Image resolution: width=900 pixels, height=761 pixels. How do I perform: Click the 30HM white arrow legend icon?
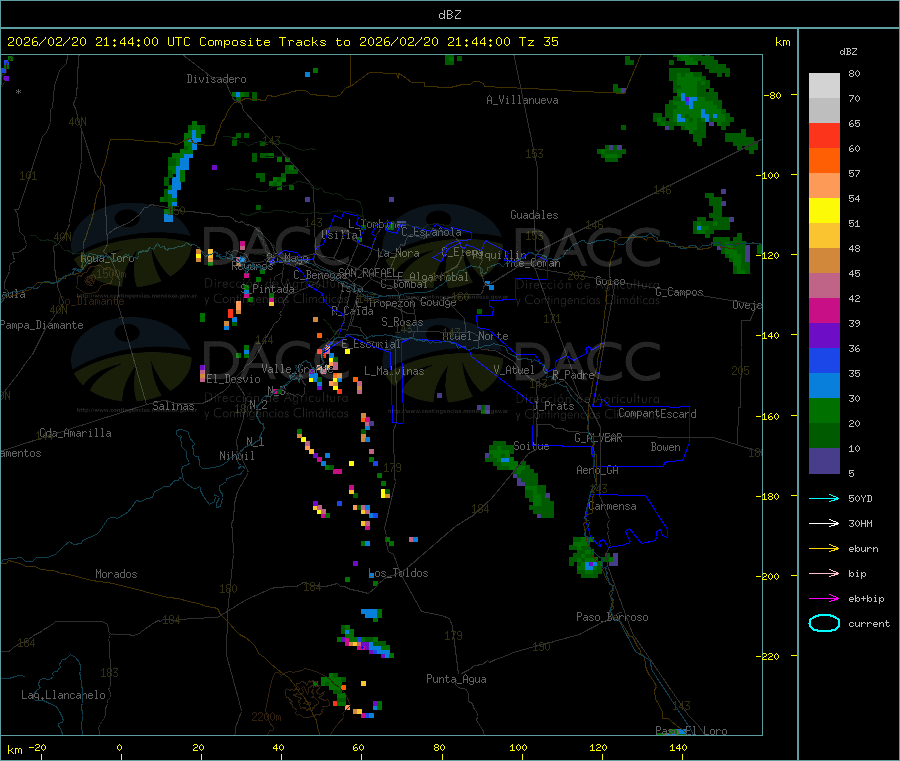coord(824,523)
